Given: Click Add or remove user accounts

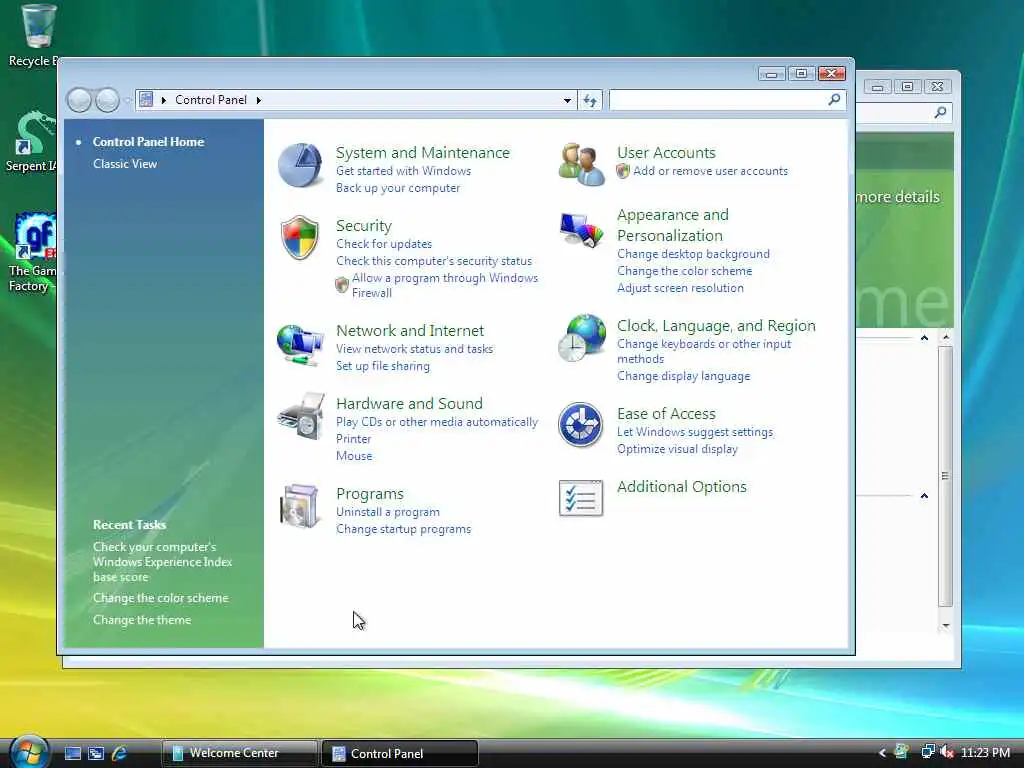Looking at the screenshot, I should tap(710, 171).
